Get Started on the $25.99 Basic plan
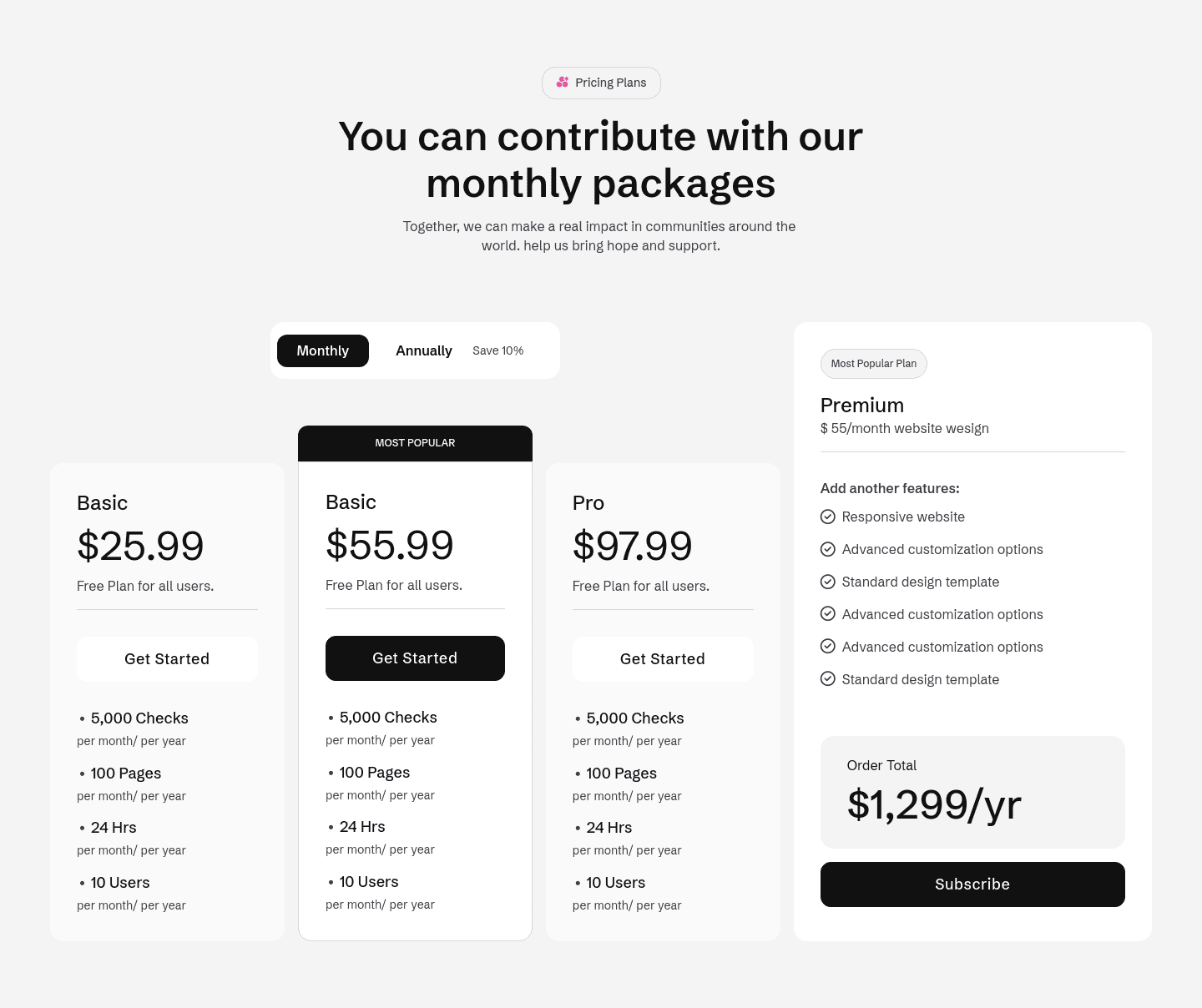The image size is (1202, 1008). [167, 658]
